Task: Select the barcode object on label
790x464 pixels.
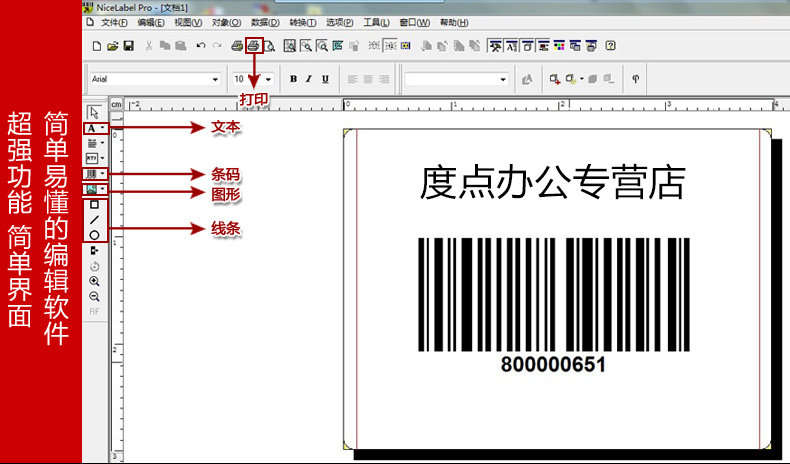Action: (554, 295)
